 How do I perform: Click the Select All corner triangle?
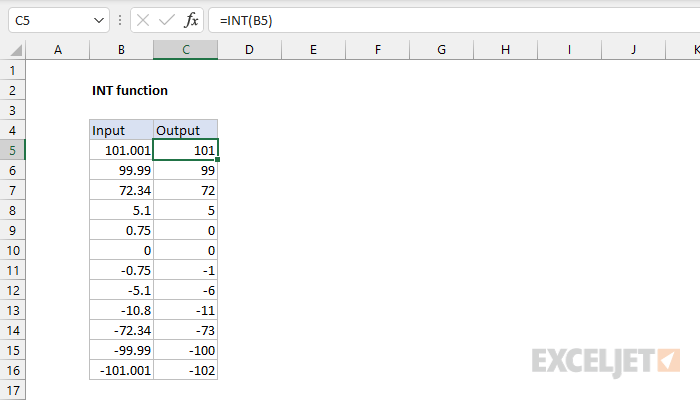tap(13, 50)
